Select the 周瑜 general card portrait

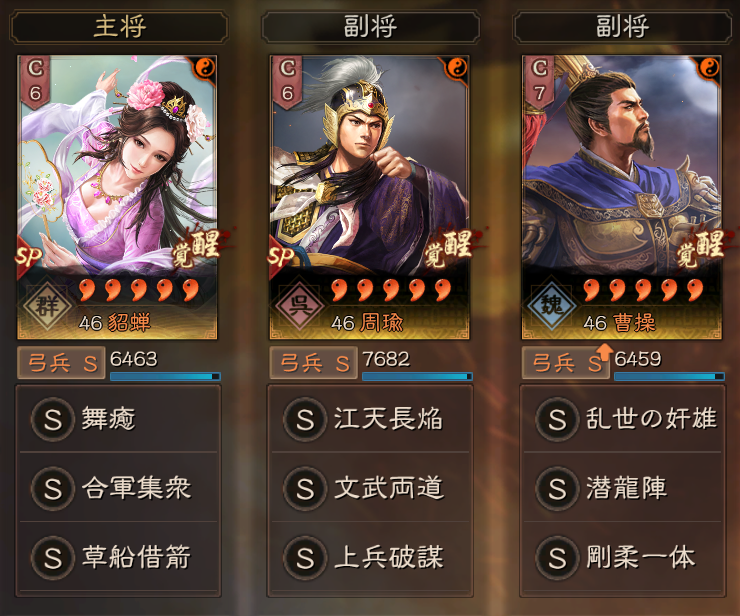[370, 197]
